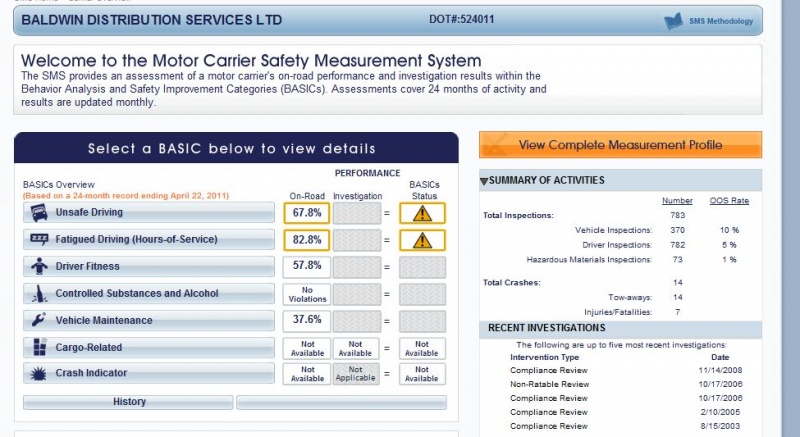Click the Fatigued Driving warning triangle status

point(421,240)
